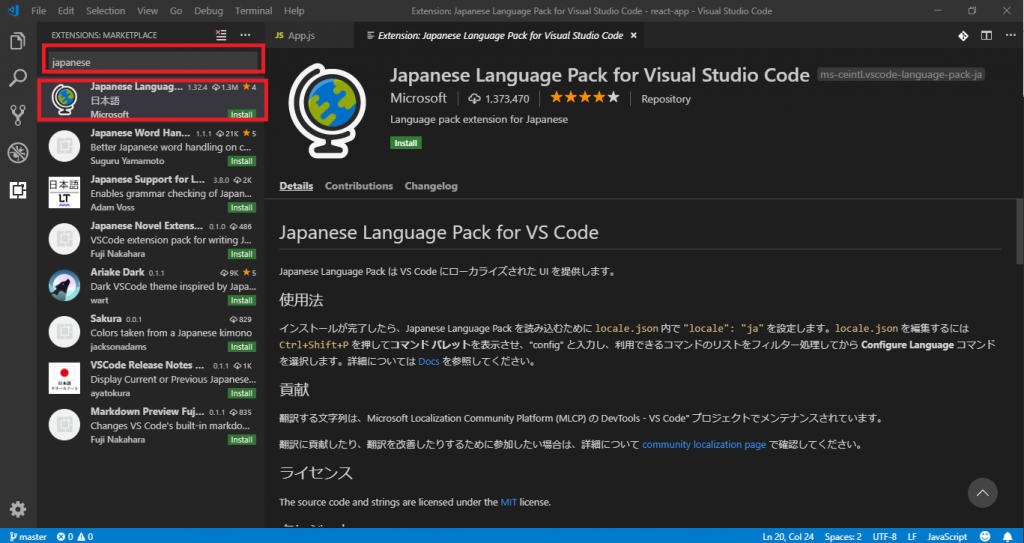Switch to the Changelog tab
Viewport: 1024px width, 543px height.
point(431,186)
